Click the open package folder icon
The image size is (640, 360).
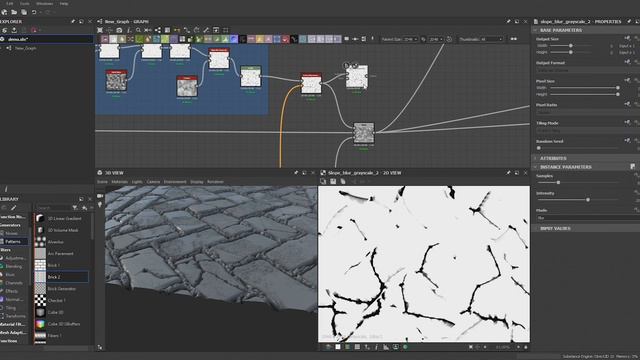tap(14, 12)
